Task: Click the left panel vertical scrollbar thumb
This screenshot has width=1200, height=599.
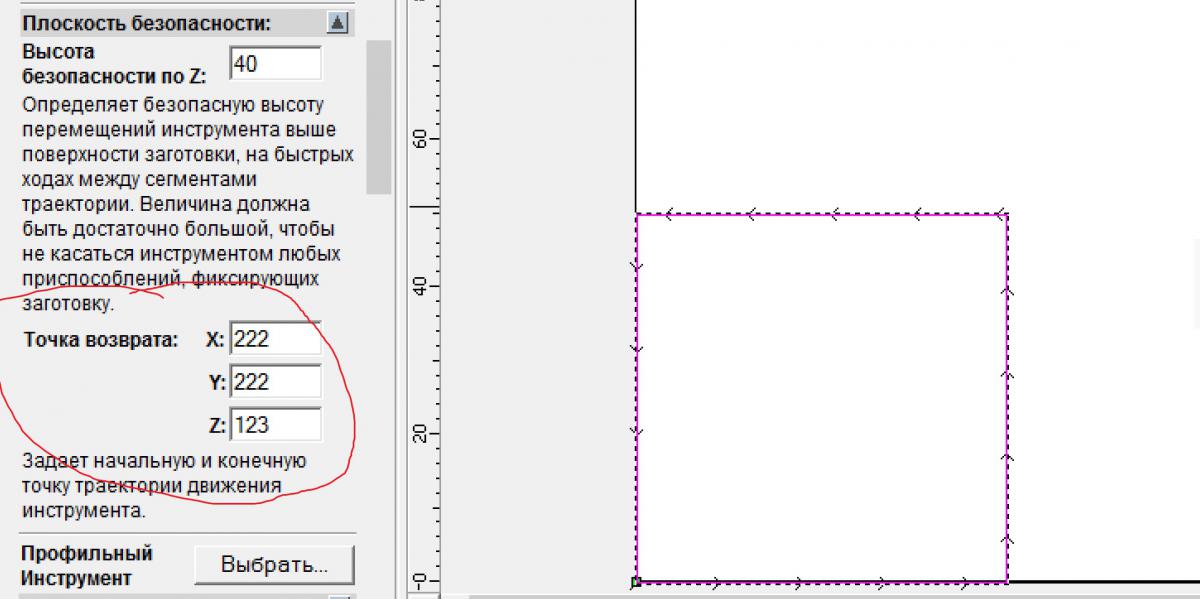Action: tap(379, 115)
